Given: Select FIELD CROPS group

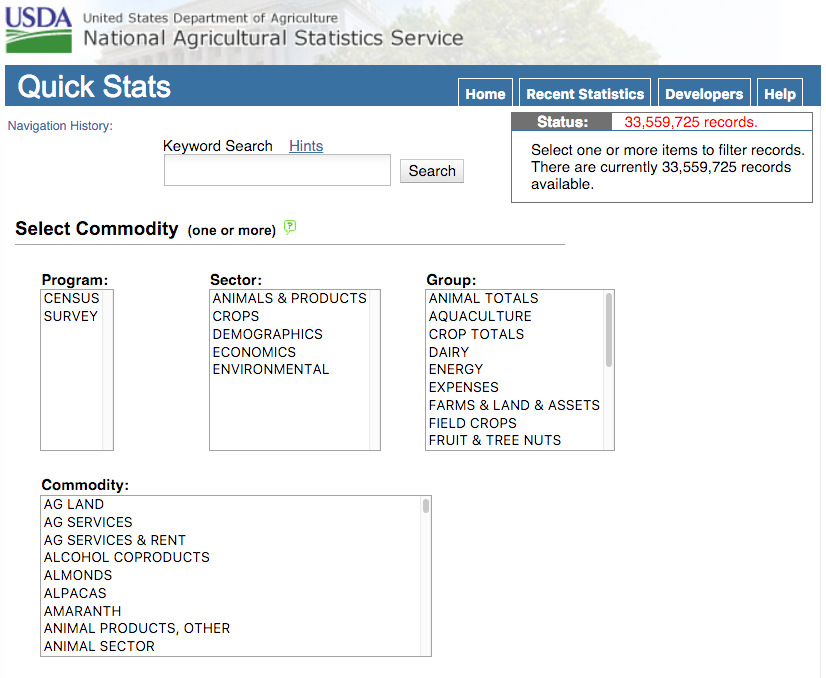Looking at the screenshot, I should click(x=515, y=423).
